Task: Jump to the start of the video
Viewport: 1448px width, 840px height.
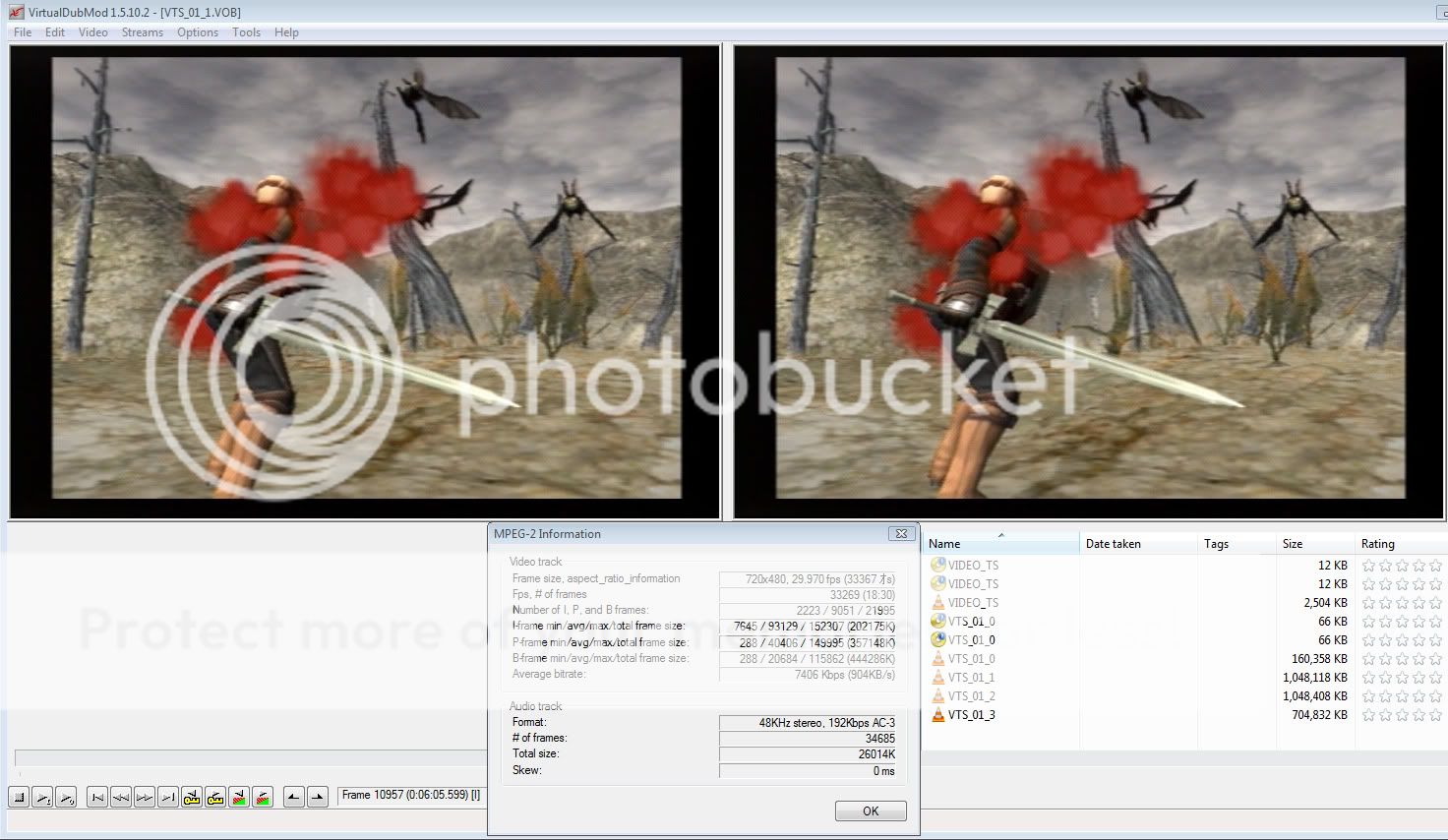Action: 97,798
